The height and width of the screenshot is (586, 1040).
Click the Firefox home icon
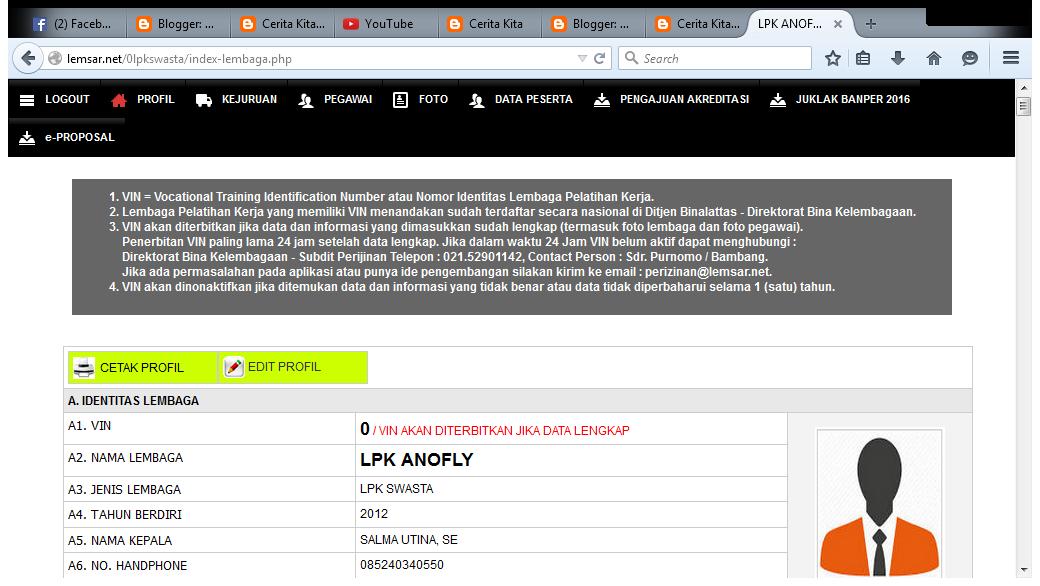pyautogui.click(x=934, y=59)
